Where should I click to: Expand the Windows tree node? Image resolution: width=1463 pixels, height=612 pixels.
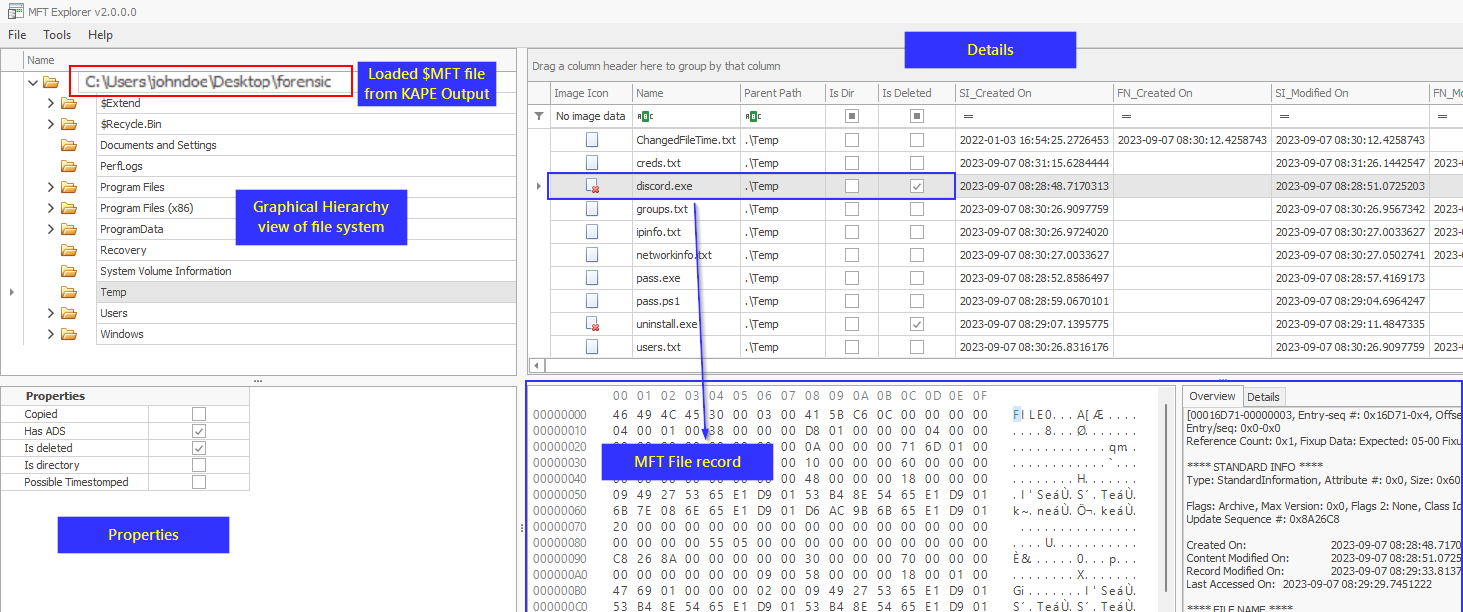coord(51,334)
